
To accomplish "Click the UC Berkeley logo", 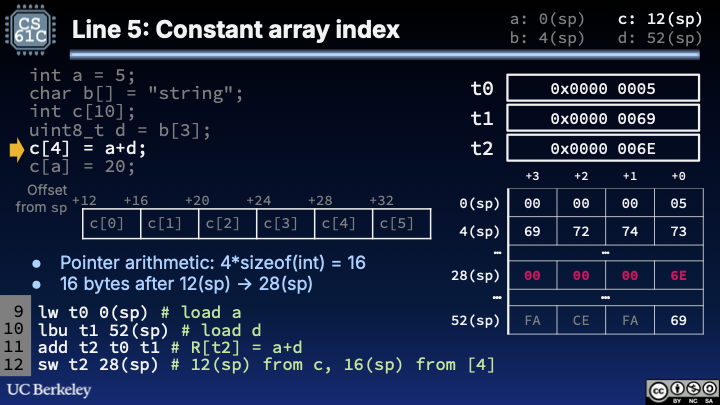I will 47,388.
